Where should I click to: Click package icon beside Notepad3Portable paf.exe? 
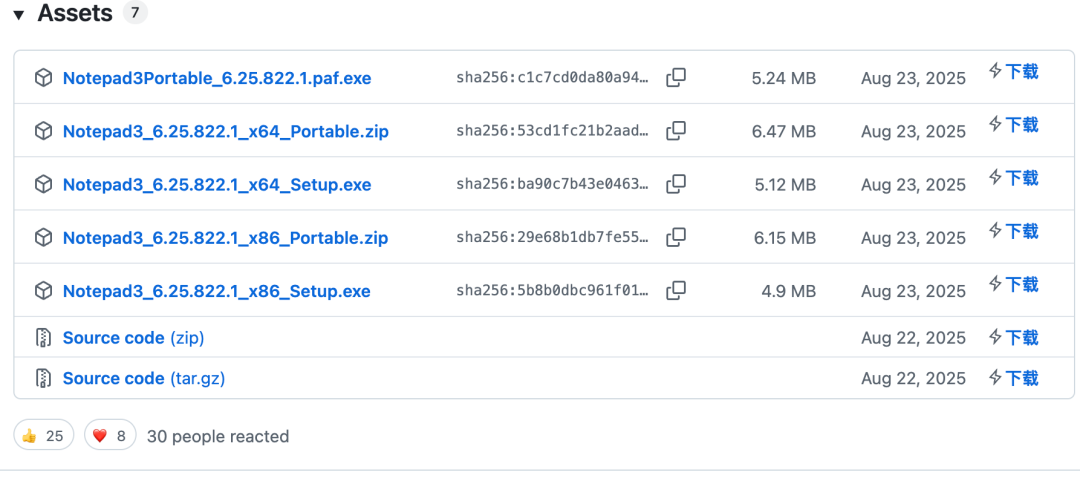point(43,78)
